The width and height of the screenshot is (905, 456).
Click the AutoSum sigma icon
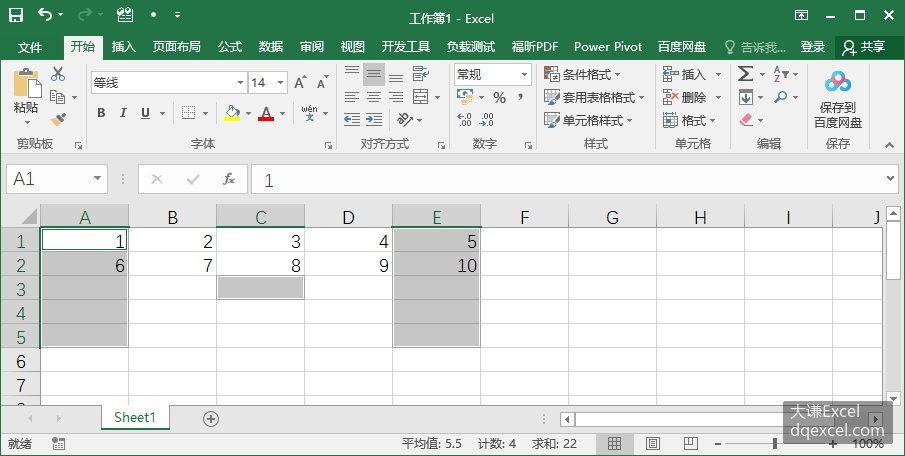[745, 74]
